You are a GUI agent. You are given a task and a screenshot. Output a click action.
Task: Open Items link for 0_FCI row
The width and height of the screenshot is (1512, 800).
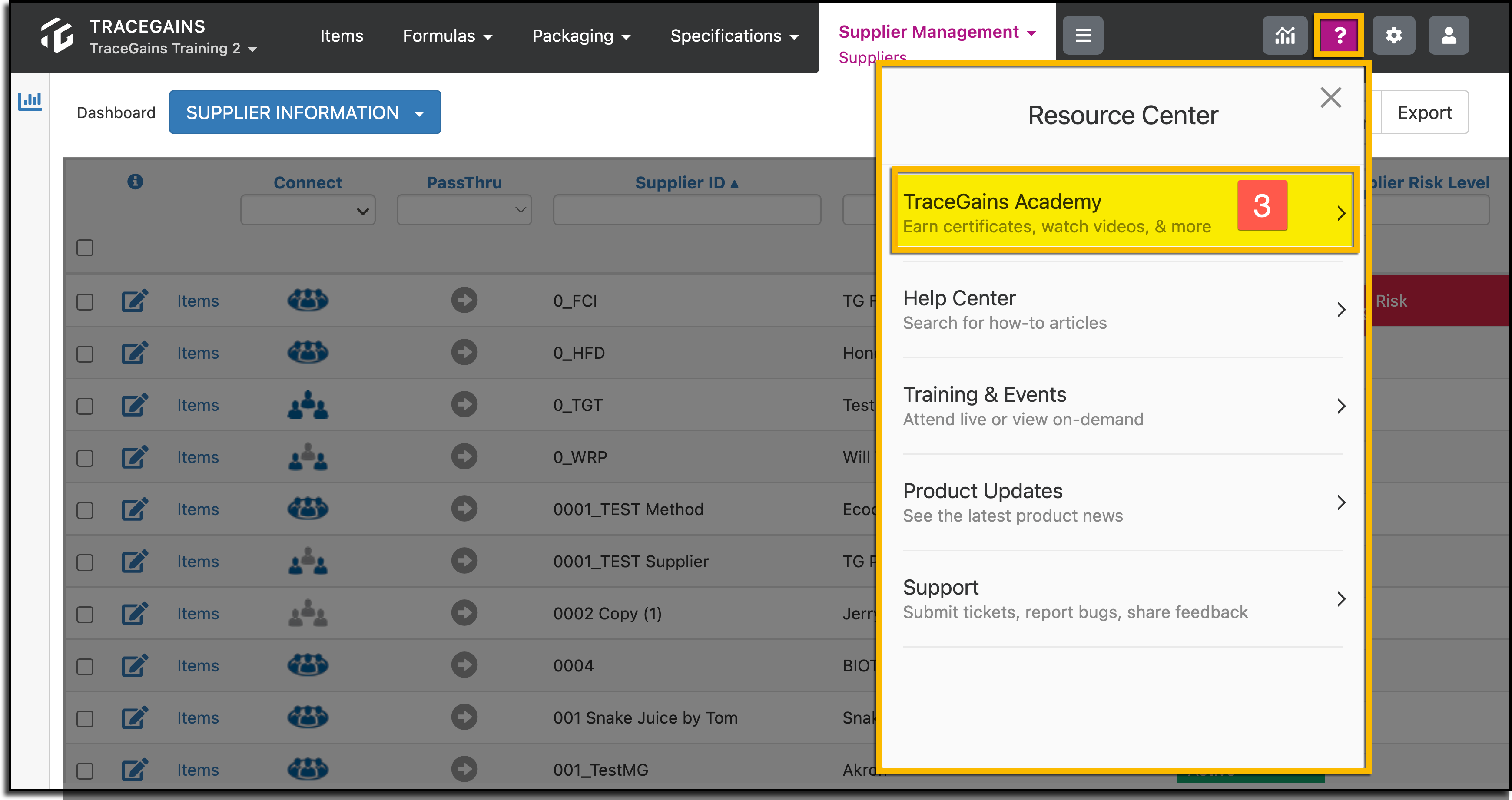click(x=198, y=301)
